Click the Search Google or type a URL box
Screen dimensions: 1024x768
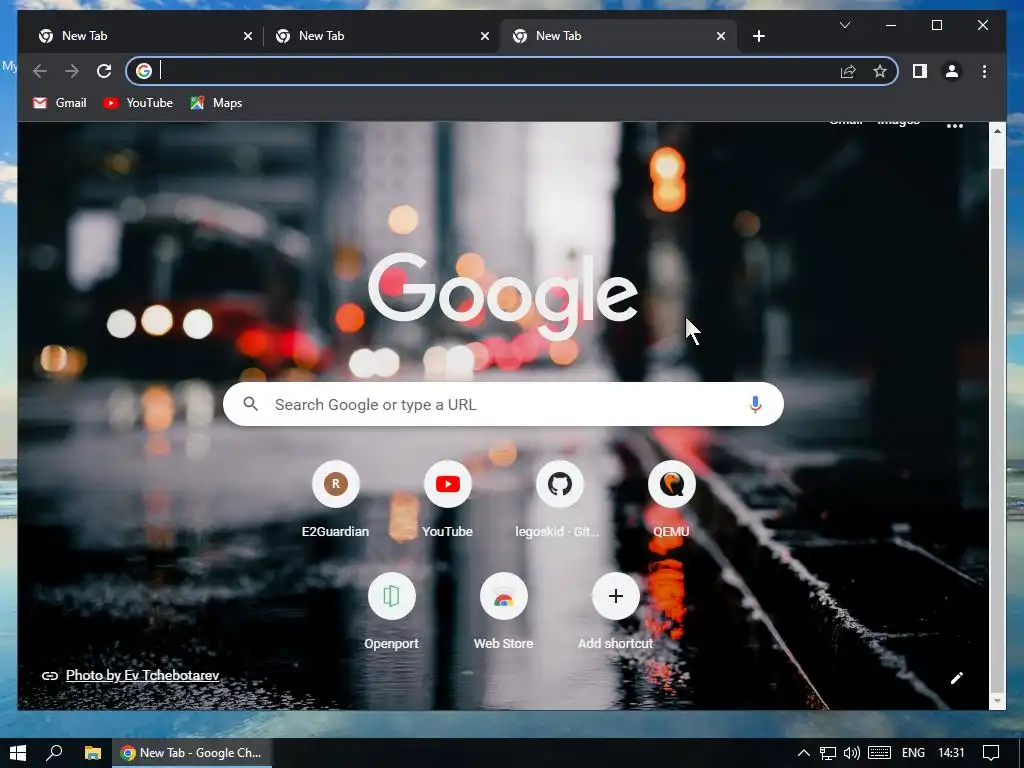coord(503,404)
